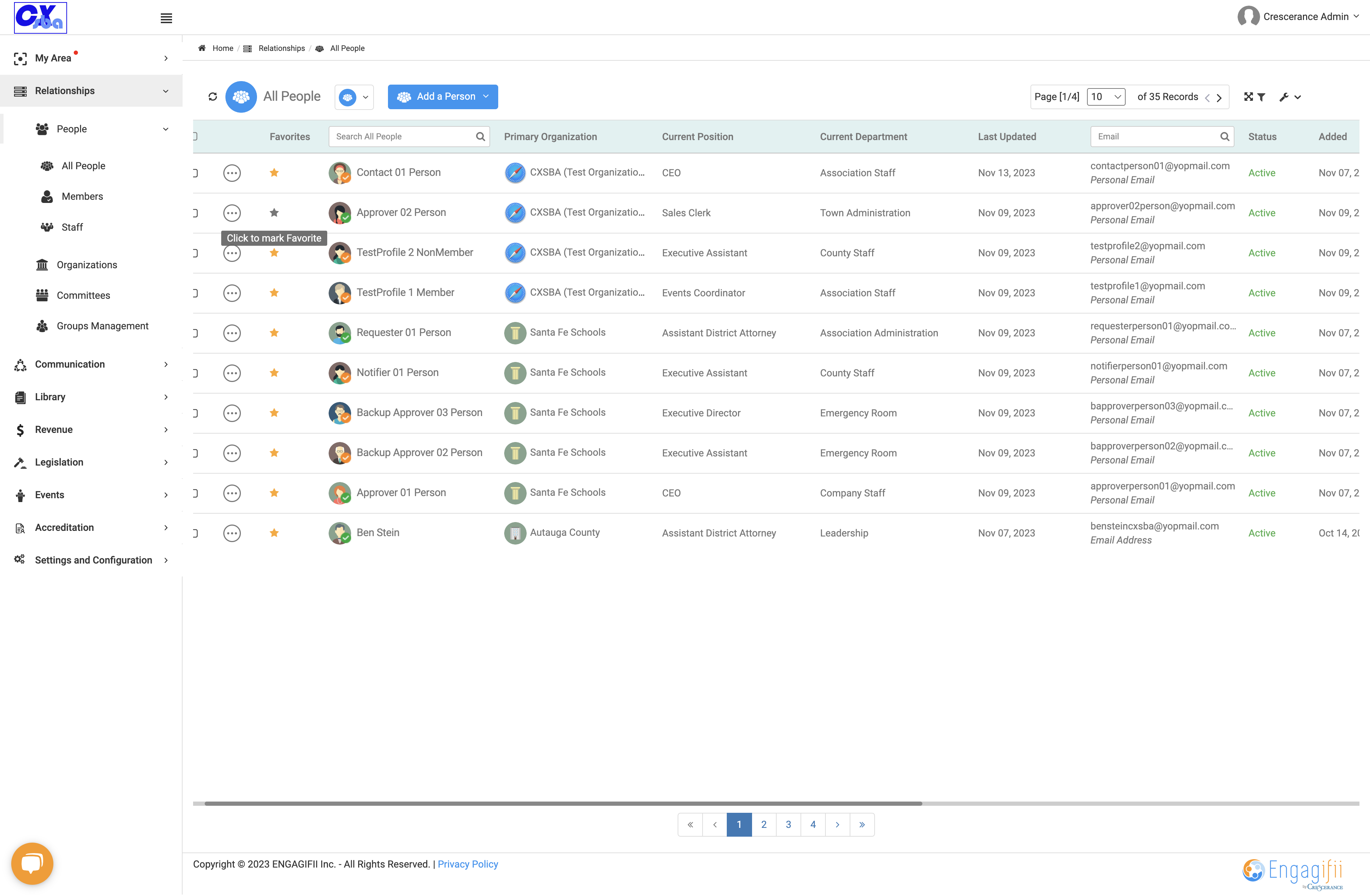Open Crescerance Admin user menu
This screenshot has width=1370, height=896.
tap(1298, 17)
